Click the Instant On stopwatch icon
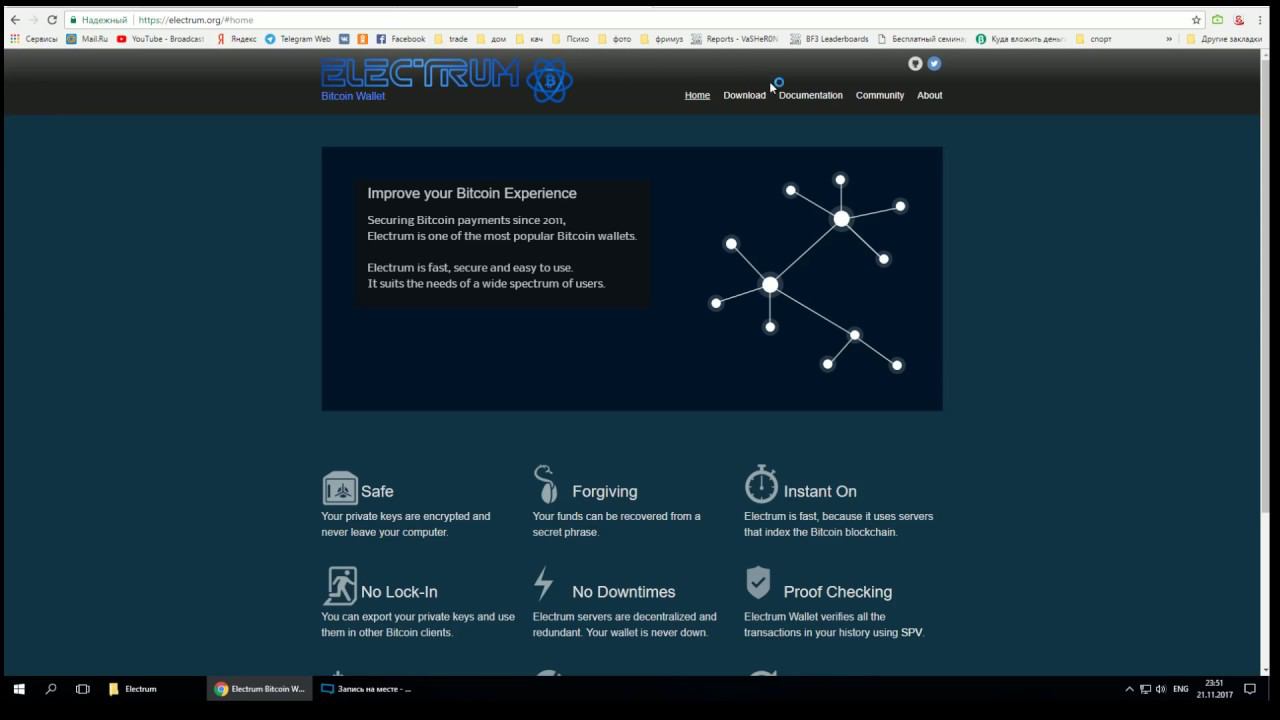This screenshot has width=1280, height=720. click(761, 484)
